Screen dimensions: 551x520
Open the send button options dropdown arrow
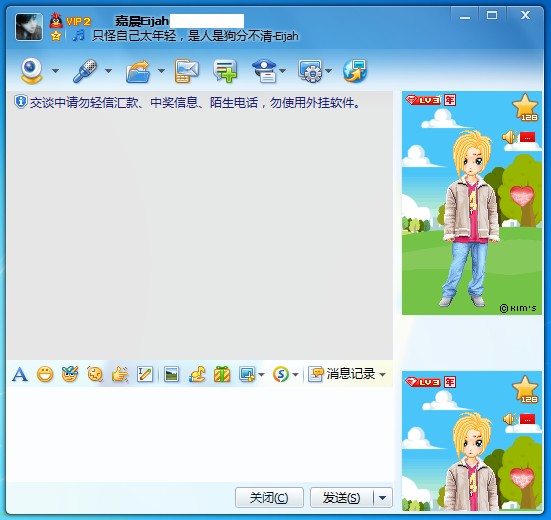(x=383, y=498)
